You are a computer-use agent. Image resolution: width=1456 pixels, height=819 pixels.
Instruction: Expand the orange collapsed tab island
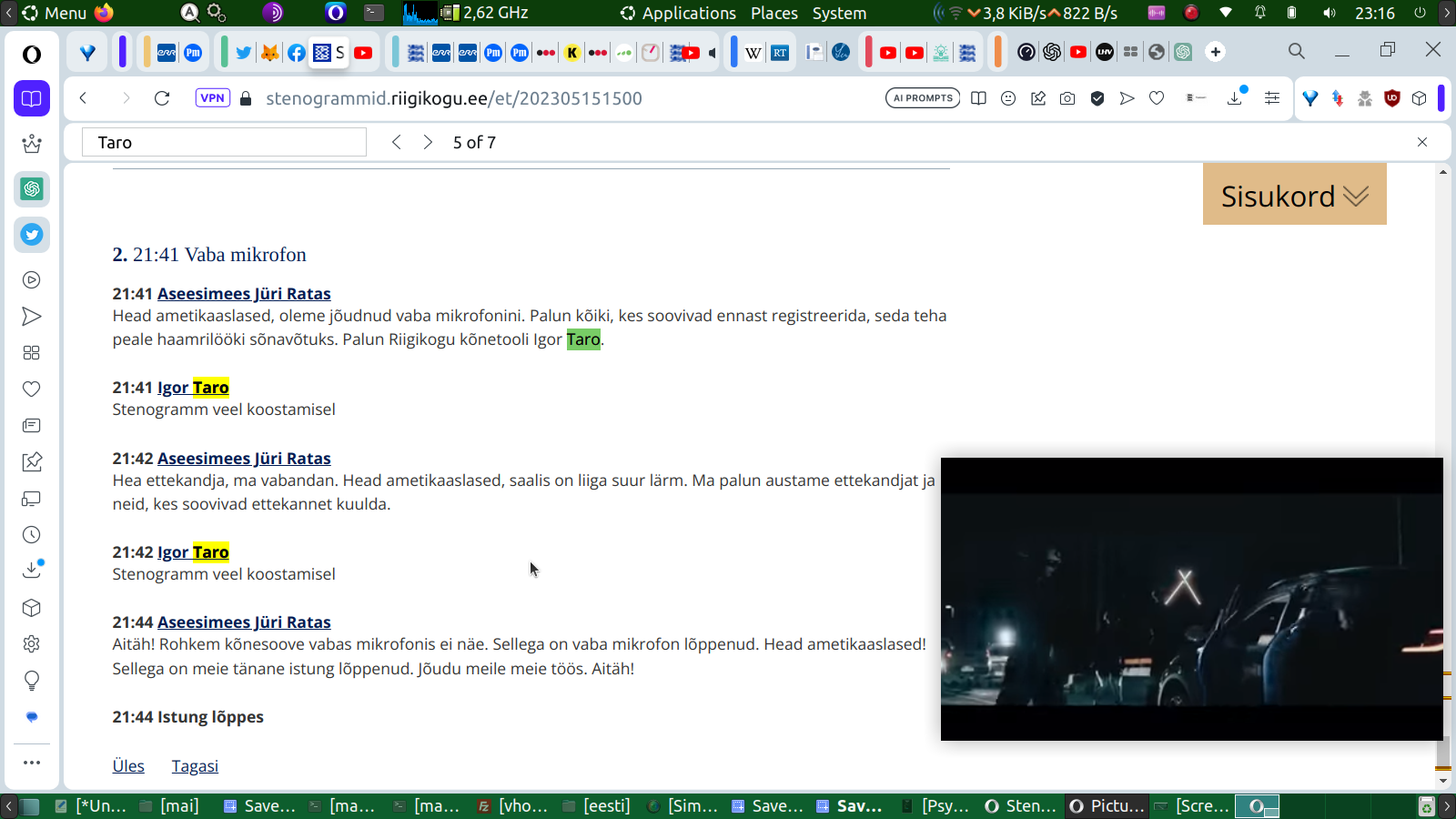pyautogui.click(x=998, y=52)
